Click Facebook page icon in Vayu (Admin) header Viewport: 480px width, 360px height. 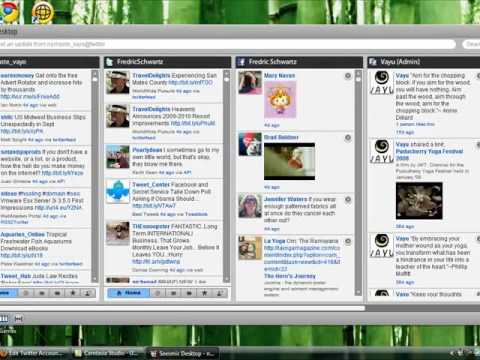[x=373, y=62]
